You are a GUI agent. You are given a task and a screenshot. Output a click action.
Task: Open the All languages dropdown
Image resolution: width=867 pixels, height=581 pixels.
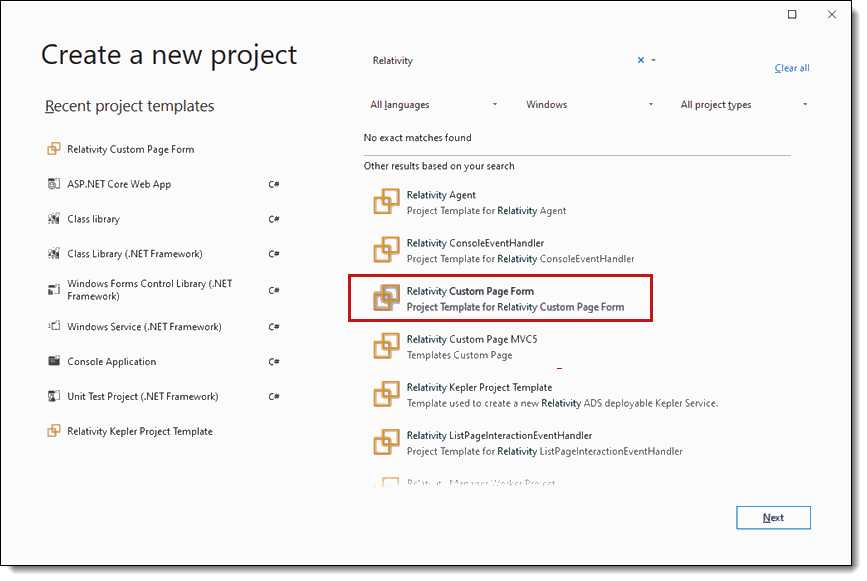coord(434,104)
